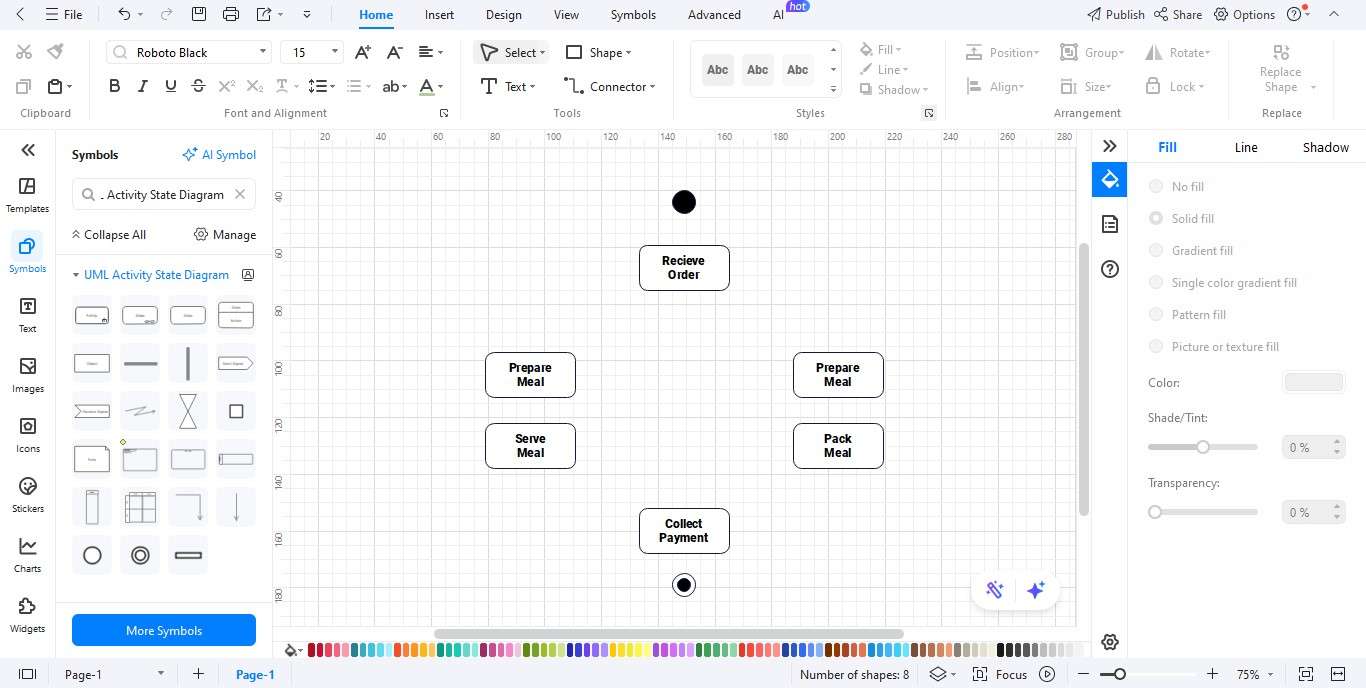Image resolution: width=1366 pixels, height=688 pixels.
Task: Open the Charts panel
Action: pyautogui.click(x=27, y=554)
